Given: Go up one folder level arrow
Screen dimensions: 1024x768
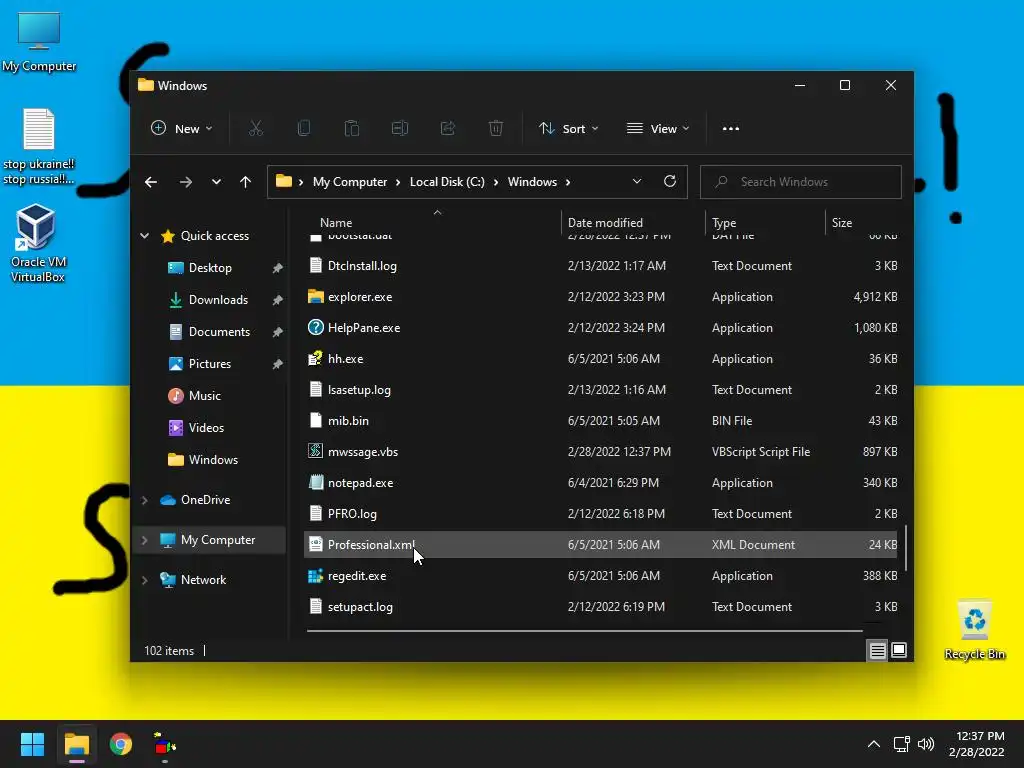Looking at the screenshot, I should tap(246, 182).
